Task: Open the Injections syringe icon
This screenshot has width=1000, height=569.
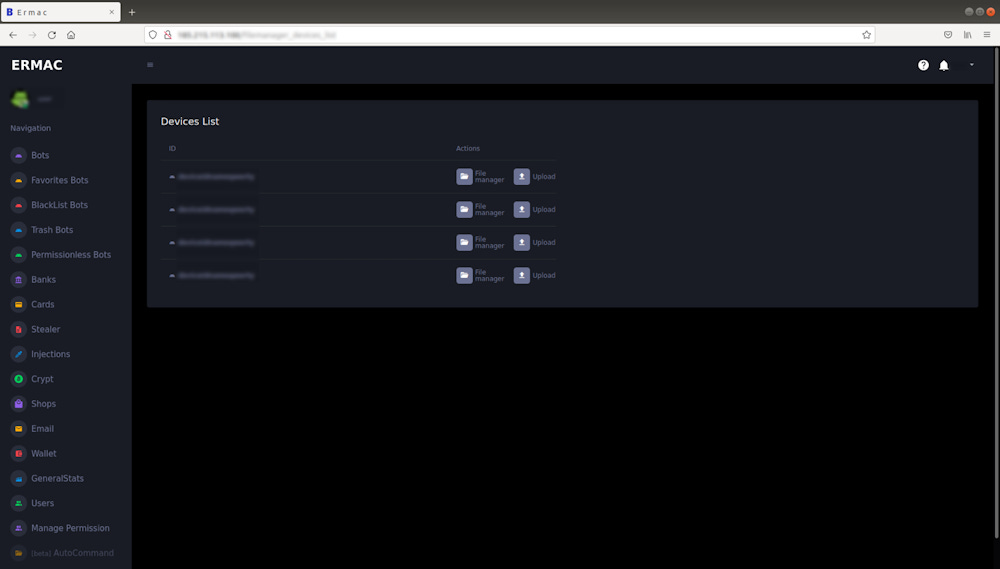Action: coord(18,354)
